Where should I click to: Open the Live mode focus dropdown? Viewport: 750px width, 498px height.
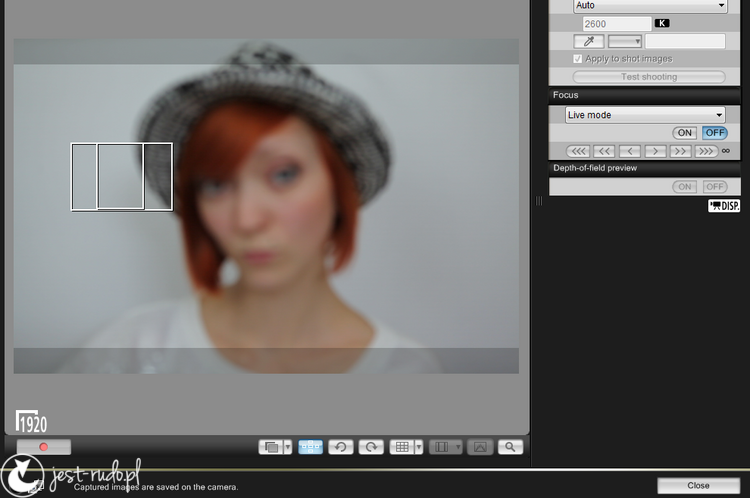click(x=645, y=115)
